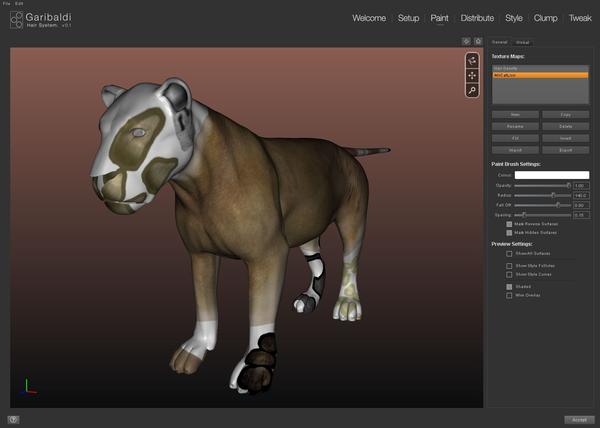Viewport: 600px width, 428px height.
Task: Click the Opacity value field
Action: [x=581, y=186]
